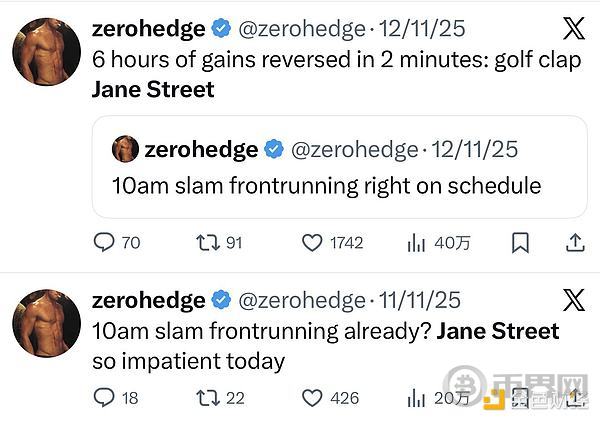Bookmark the golf clap Jane Street tweet

(520, 242)
